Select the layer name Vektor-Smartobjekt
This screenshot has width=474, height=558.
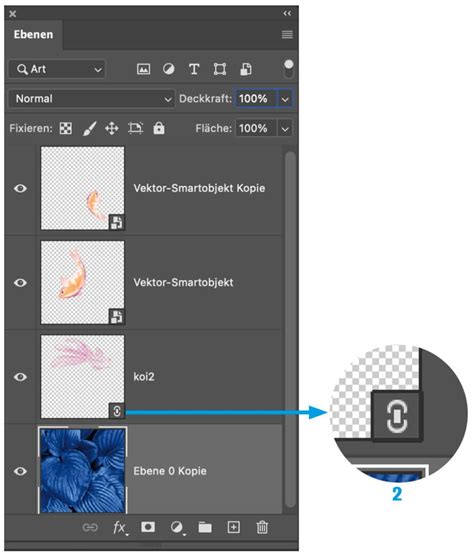(184, 283)
